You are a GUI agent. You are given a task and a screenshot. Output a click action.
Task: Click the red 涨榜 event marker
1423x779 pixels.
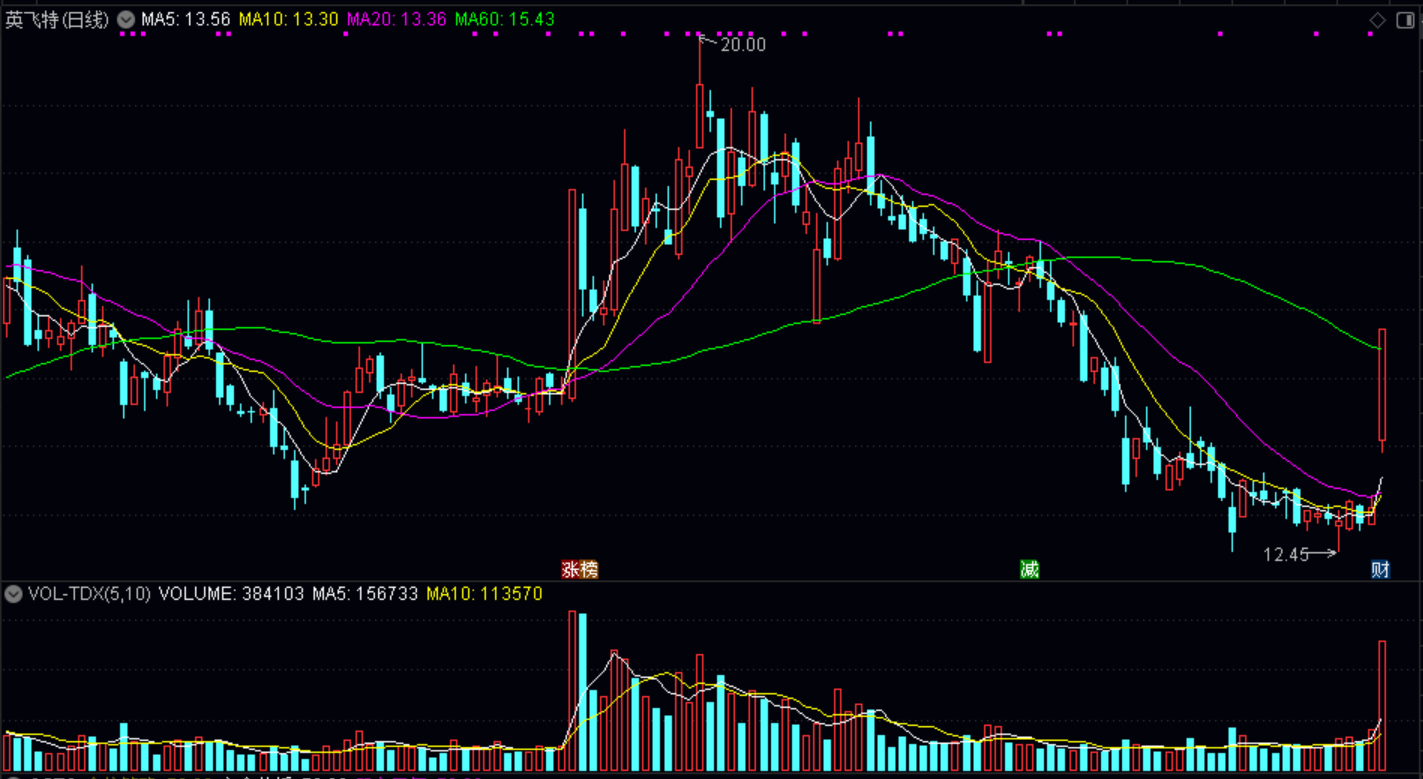(x=579, y=570)
